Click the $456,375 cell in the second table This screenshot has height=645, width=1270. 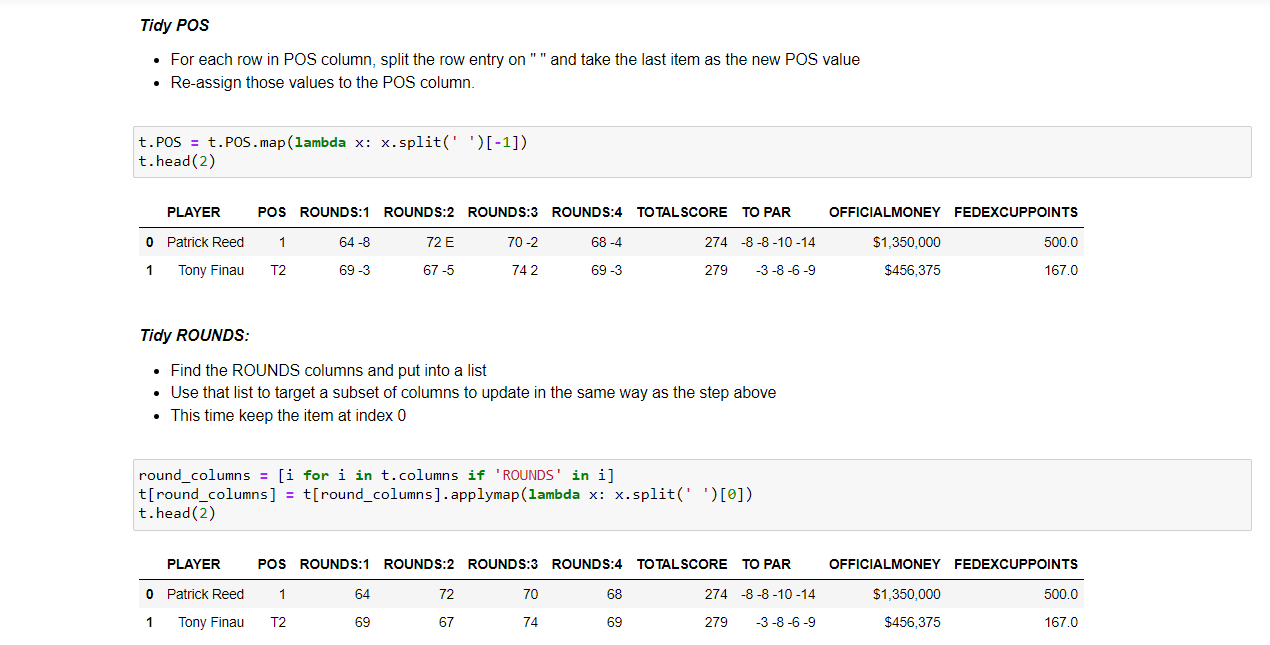point(913,622)
